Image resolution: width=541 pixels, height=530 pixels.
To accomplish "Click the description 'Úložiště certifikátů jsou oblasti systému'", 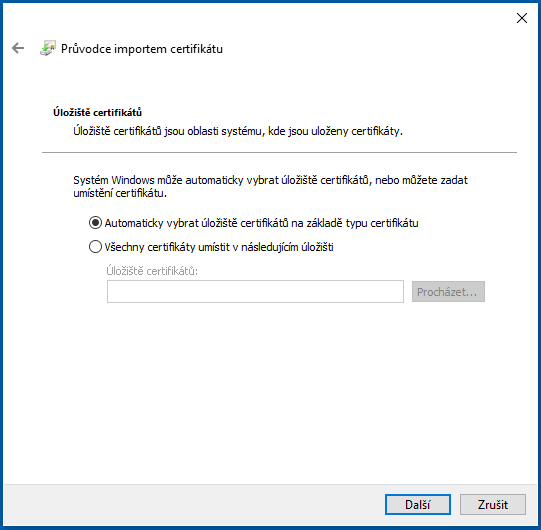I will tap(238, 131).
